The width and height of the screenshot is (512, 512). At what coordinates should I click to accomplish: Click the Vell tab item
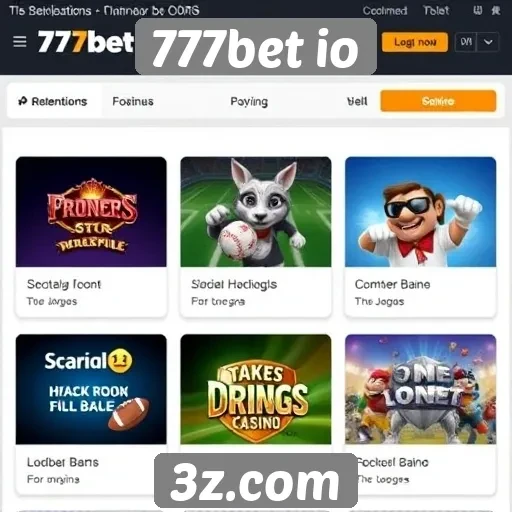357,101
